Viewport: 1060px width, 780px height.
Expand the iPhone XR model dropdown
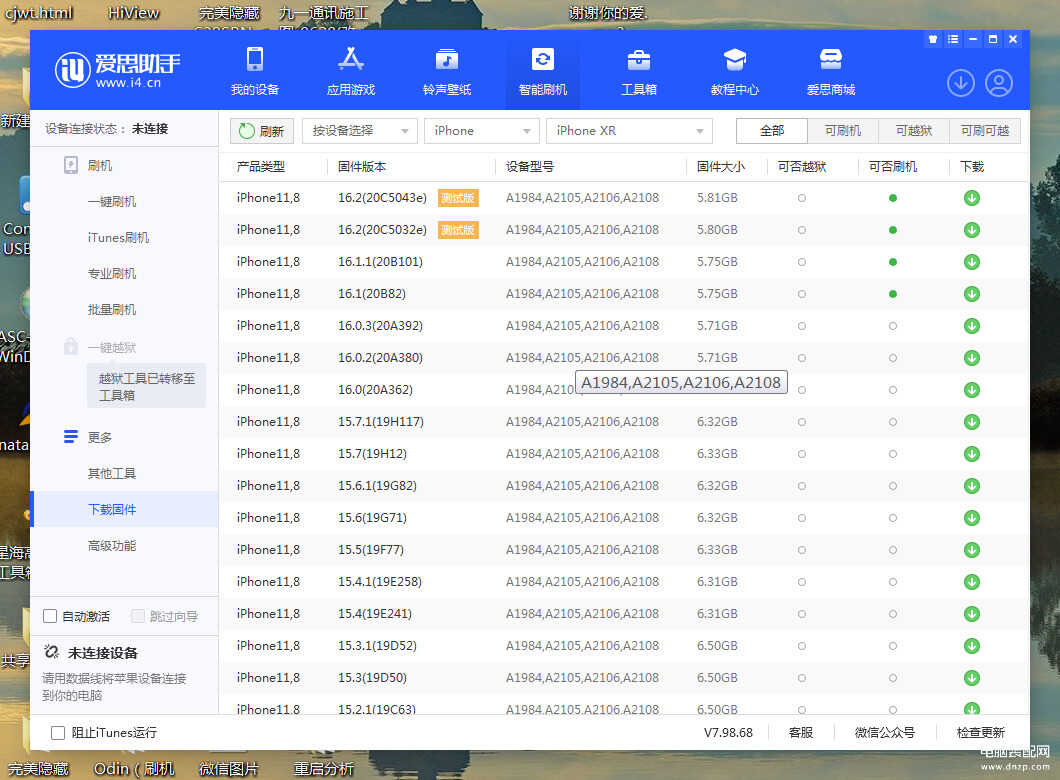pyautogui.click(x=629, y=130)
